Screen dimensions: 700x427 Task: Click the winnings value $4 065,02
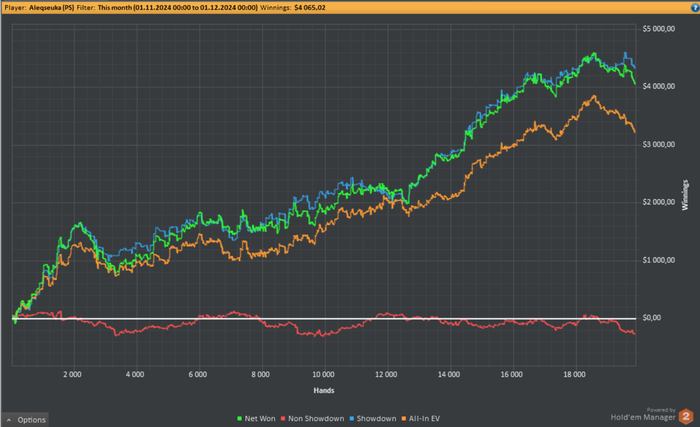pos(310,8)
